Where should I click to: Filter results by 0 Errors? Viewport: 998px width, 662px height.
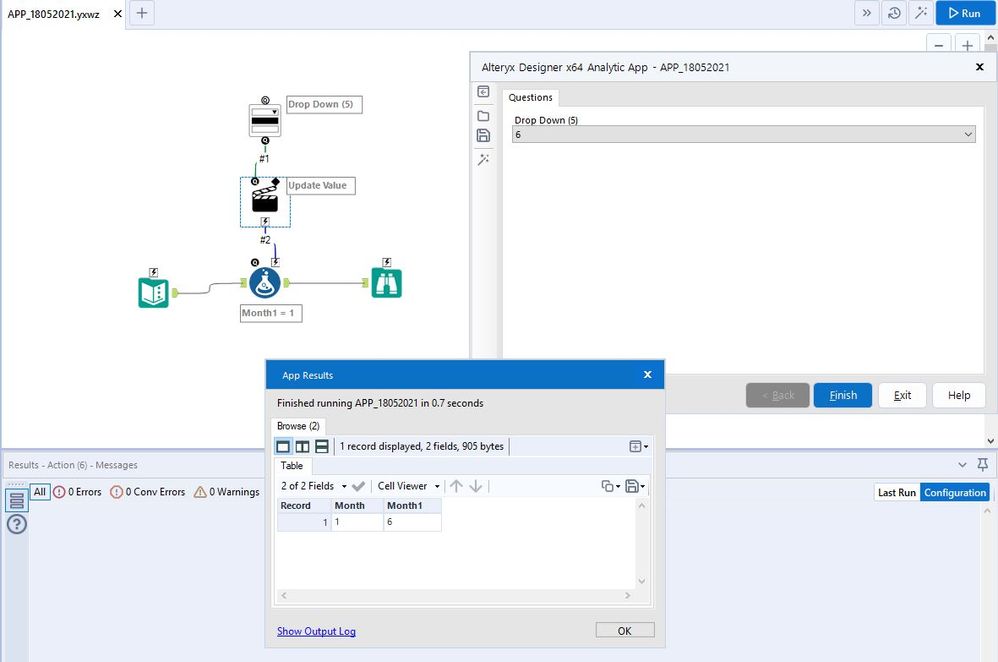click(77, 492)
